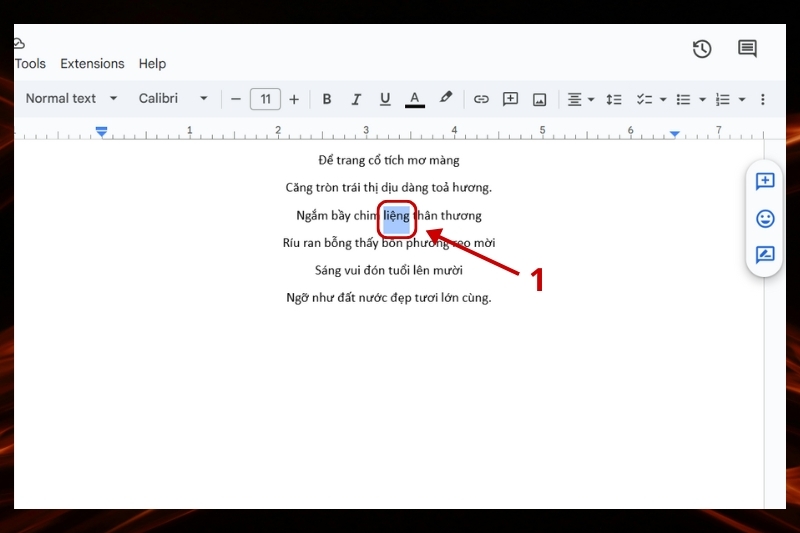The image size is (800, 533).
Task: Click the numbered list icon
Action: (722, 99)
